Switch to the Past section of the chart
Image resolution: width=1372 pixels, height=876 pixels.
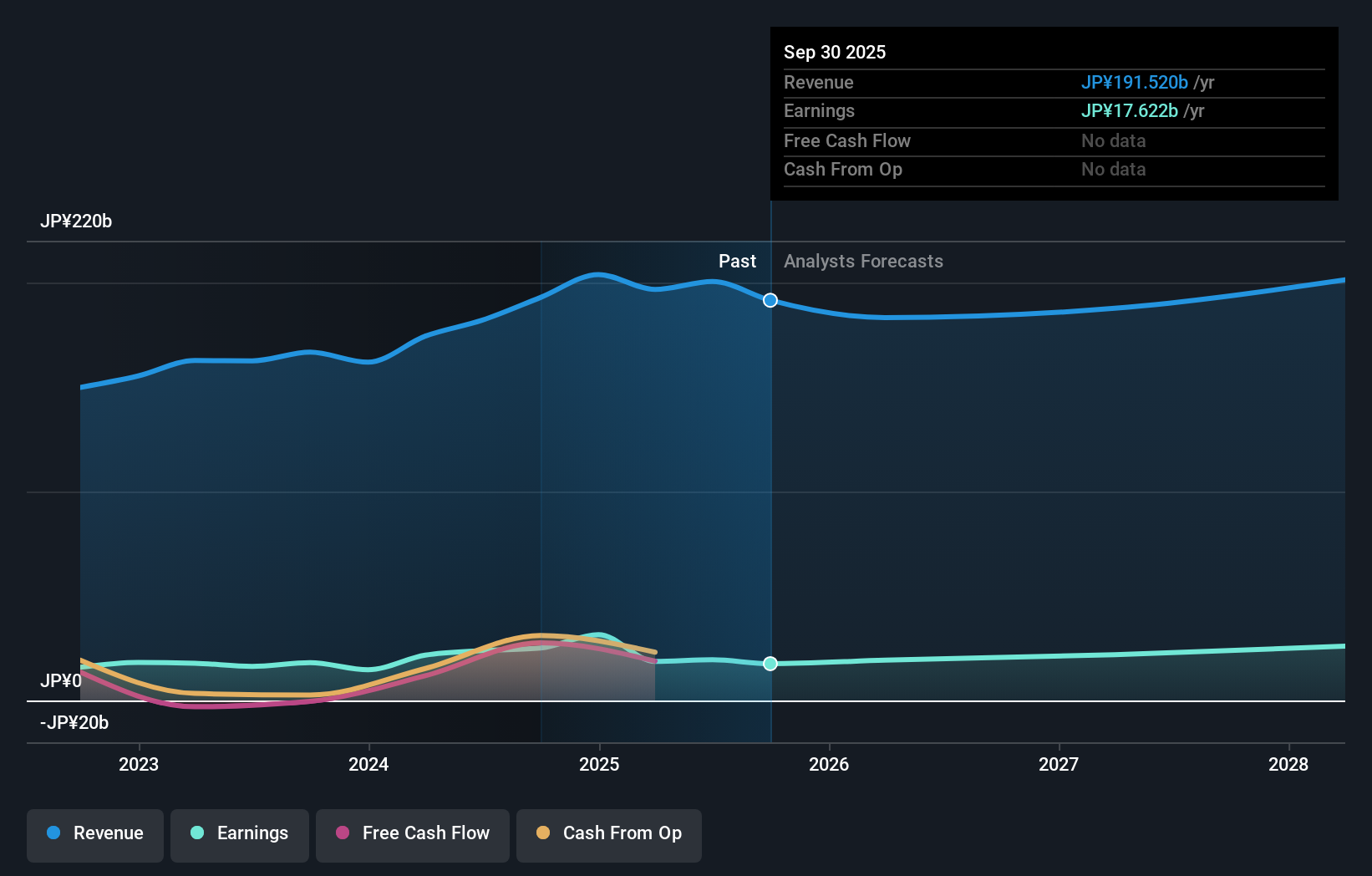coord(737,261)
